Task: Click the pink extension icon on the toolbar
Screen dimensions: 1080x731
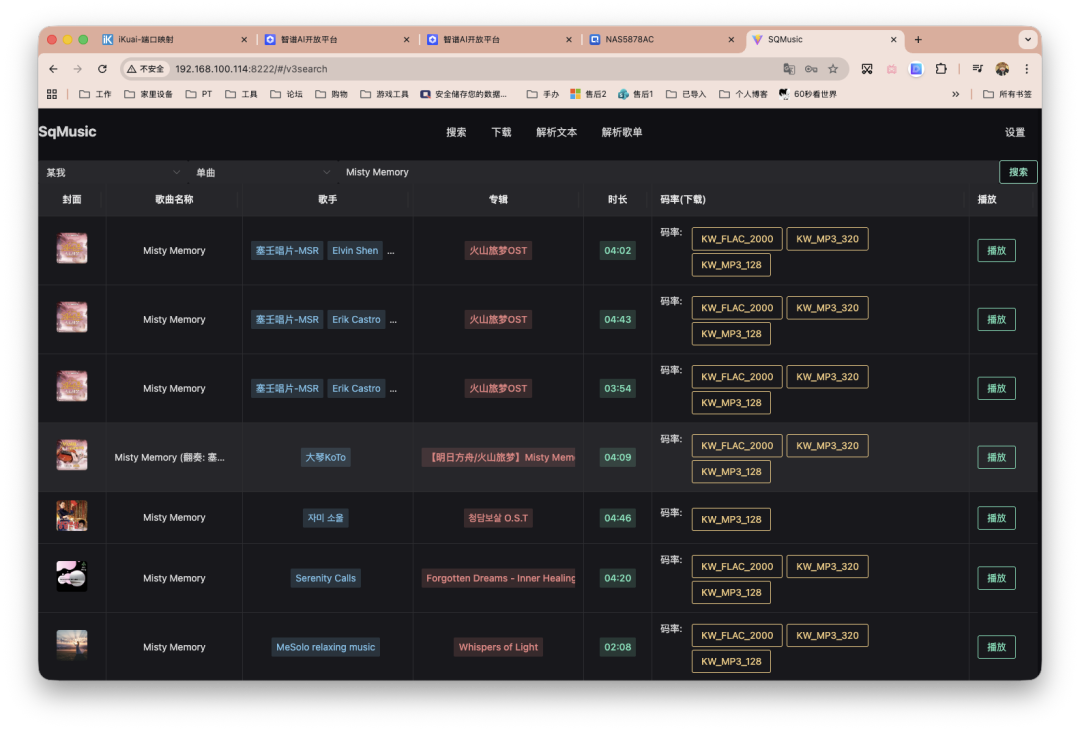Action: click(x=893, y=68)
